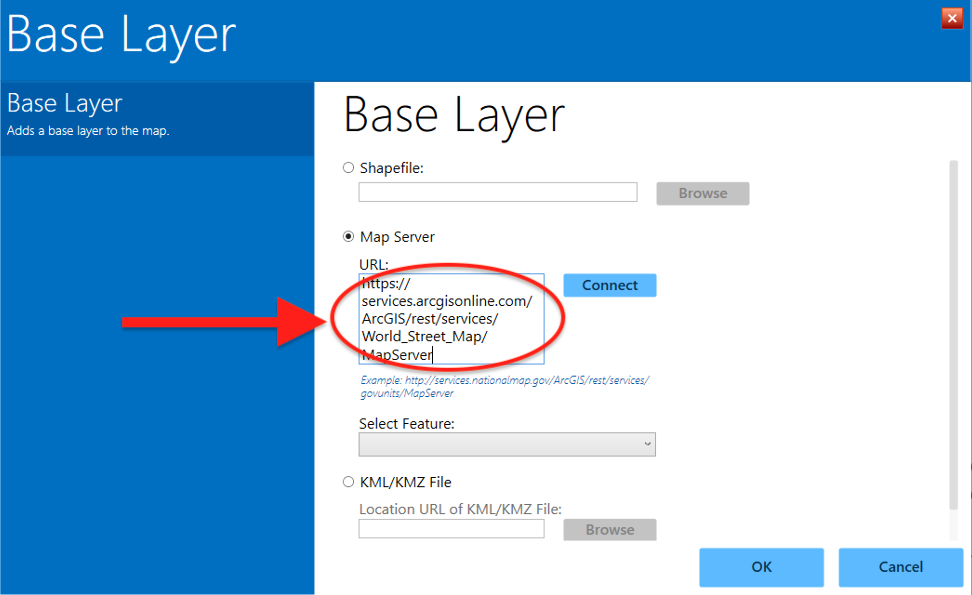
Task: Click Browse for KML/KMZ File
Action: click(609, 530)
